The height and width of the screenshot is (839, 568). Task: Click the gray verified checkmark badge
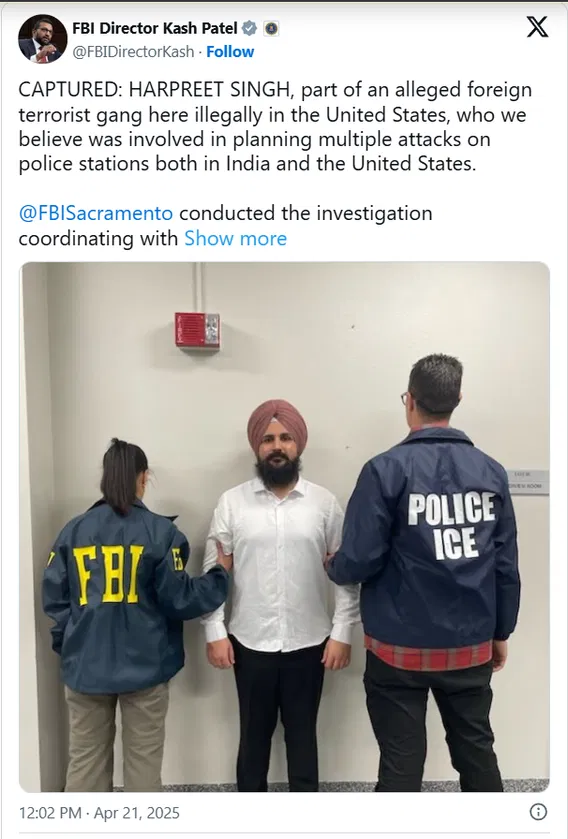pyautogui.click(x=249, y=28)
